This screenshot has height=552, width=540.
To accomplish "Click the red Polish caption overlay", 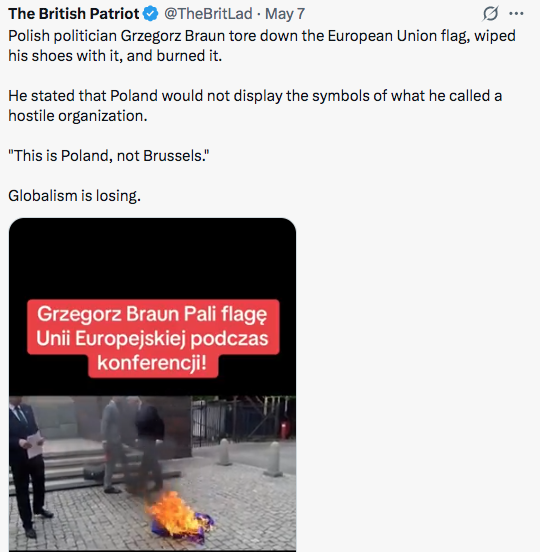I will 153,338.
